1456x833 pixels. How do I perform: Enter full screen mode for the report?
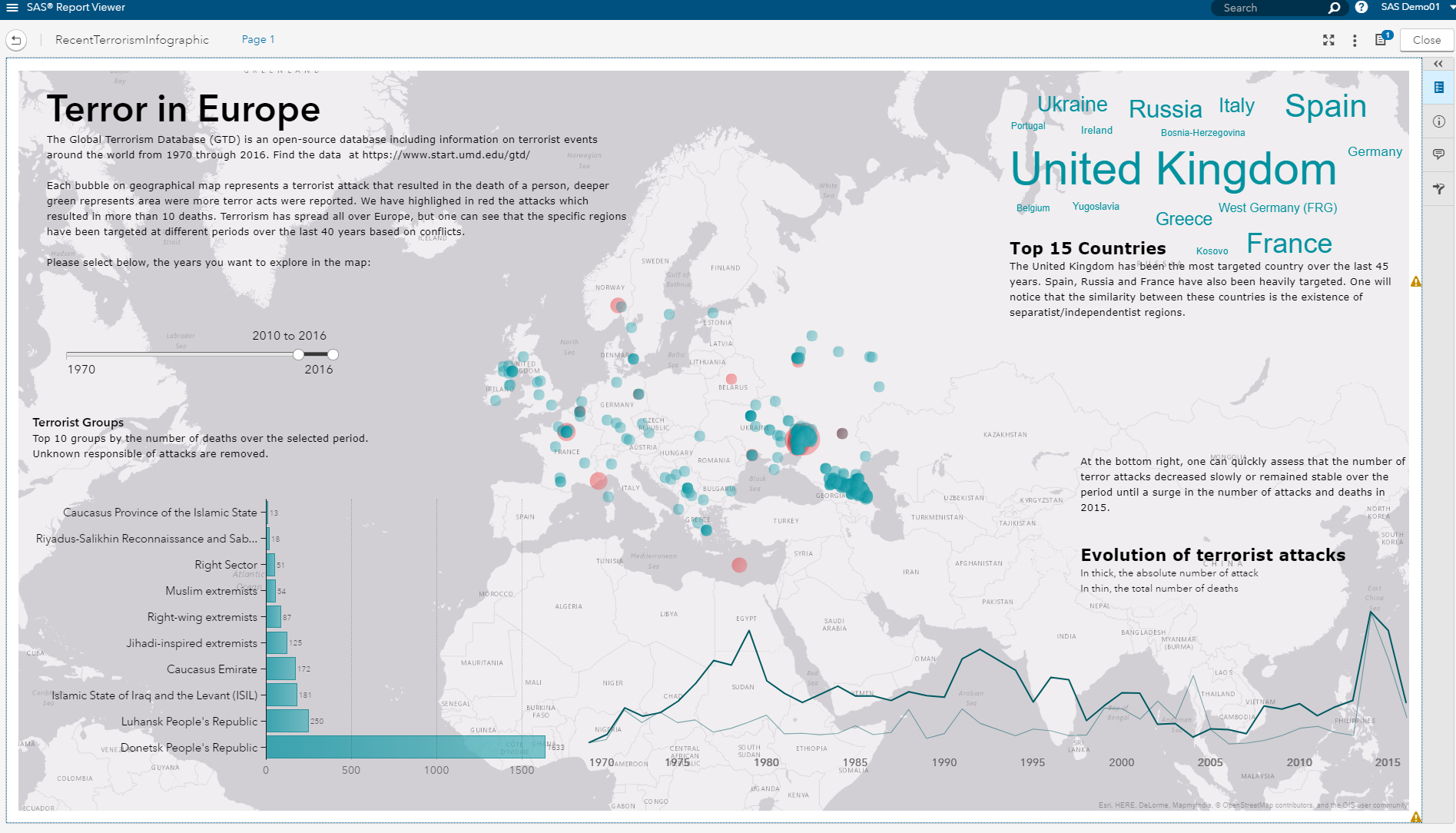coord(1328,40)
